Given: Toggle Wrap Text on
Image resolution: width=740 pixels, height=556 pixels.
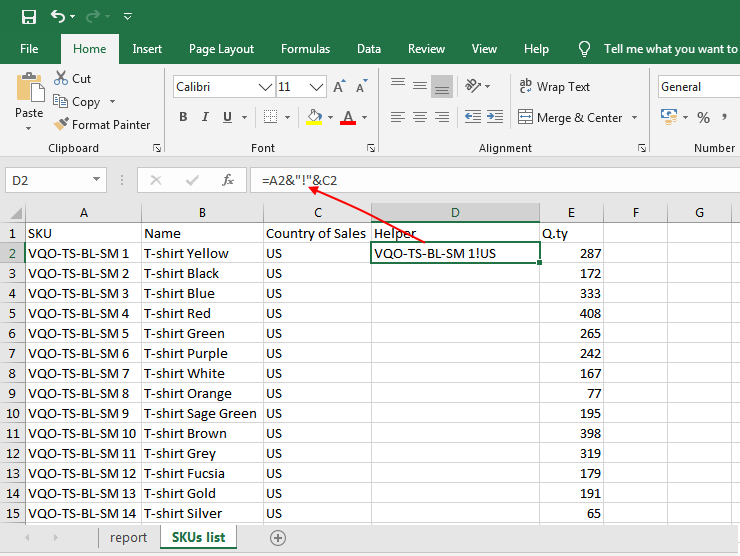Looking at the screenshot, I should coord(555,87).
